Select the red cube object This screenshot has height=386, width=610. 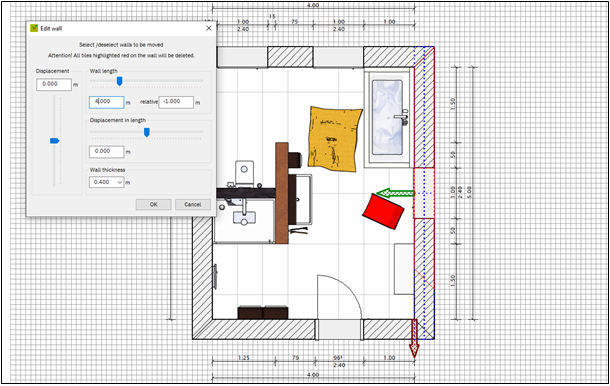coord(383,211)
